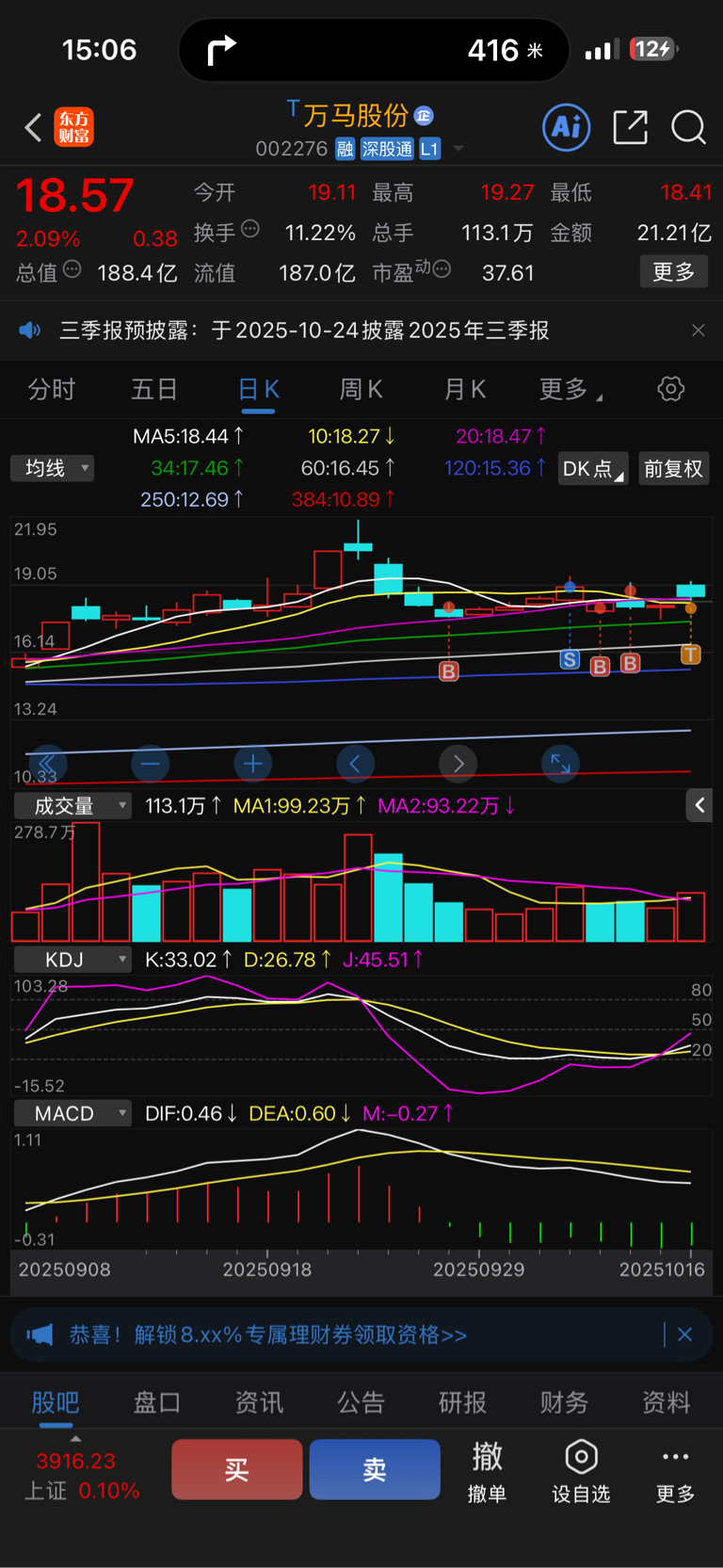
Task: Switch to 月K chart tab
Action: (465, 389)
